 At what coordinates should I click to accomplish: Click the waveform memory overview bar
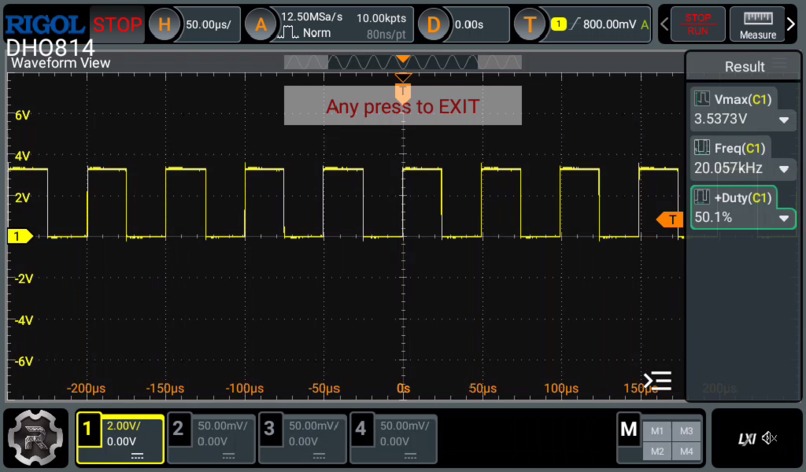pyautogui.click(x=402, y=62)
